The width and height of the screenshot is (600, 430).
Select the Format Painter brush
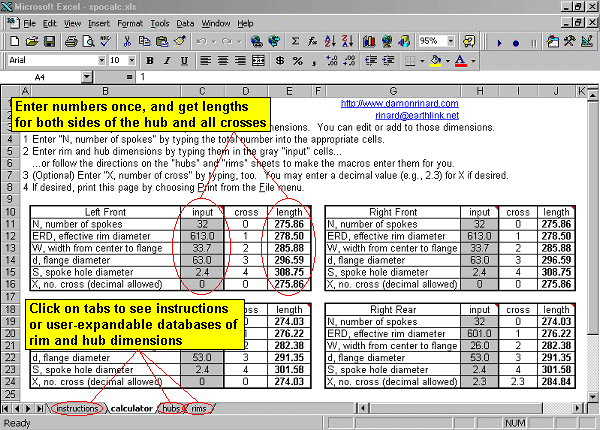point(179,41)
